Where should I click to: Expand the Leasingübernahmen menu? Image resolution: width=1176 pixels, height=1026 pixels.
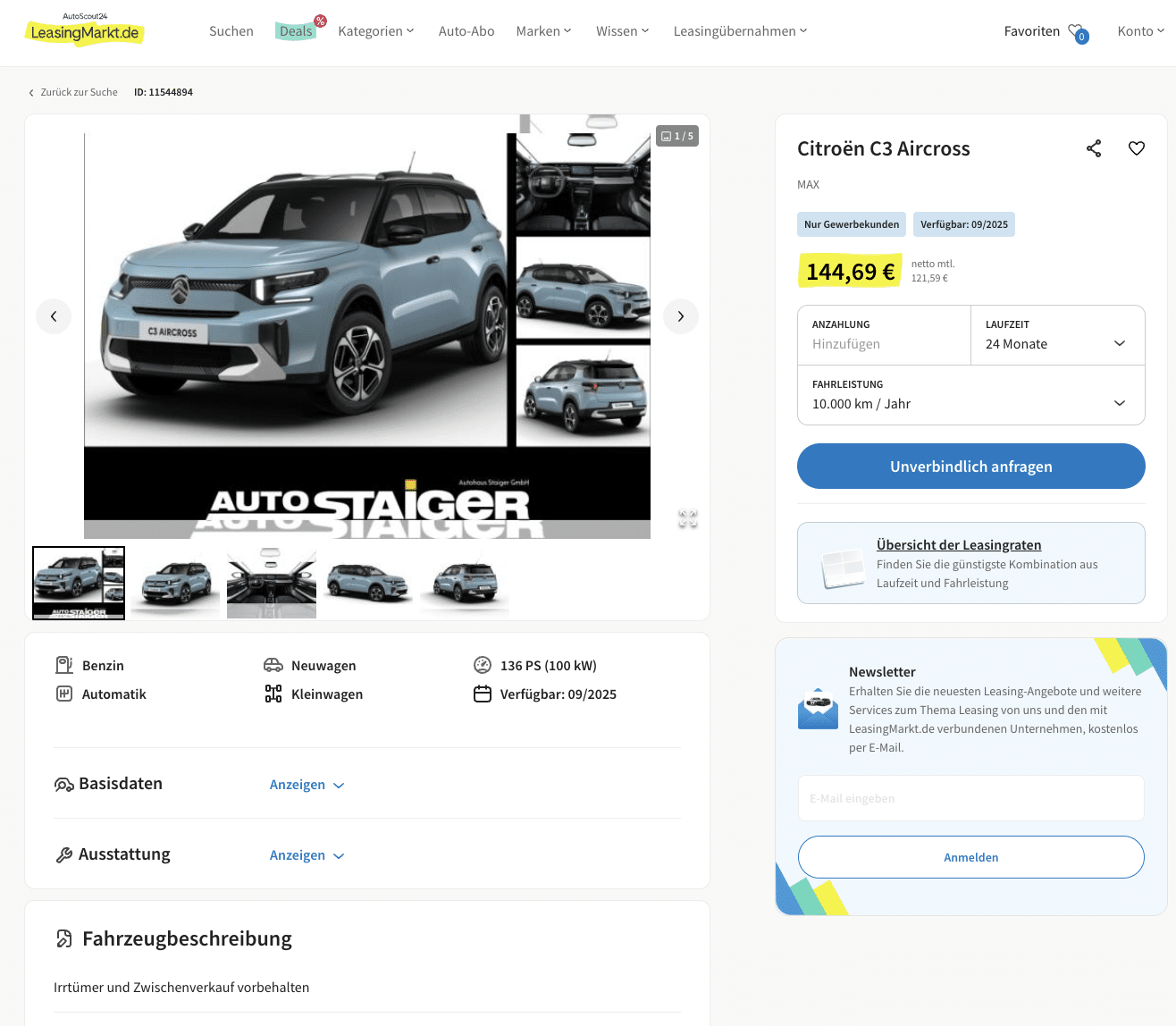point(741,31)
